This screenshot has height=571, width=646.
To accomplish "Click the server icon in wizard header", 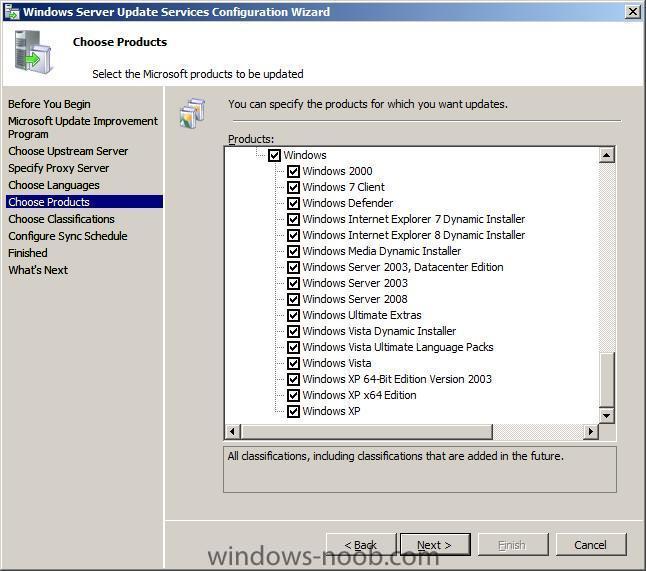I will (x=33, y=52).
